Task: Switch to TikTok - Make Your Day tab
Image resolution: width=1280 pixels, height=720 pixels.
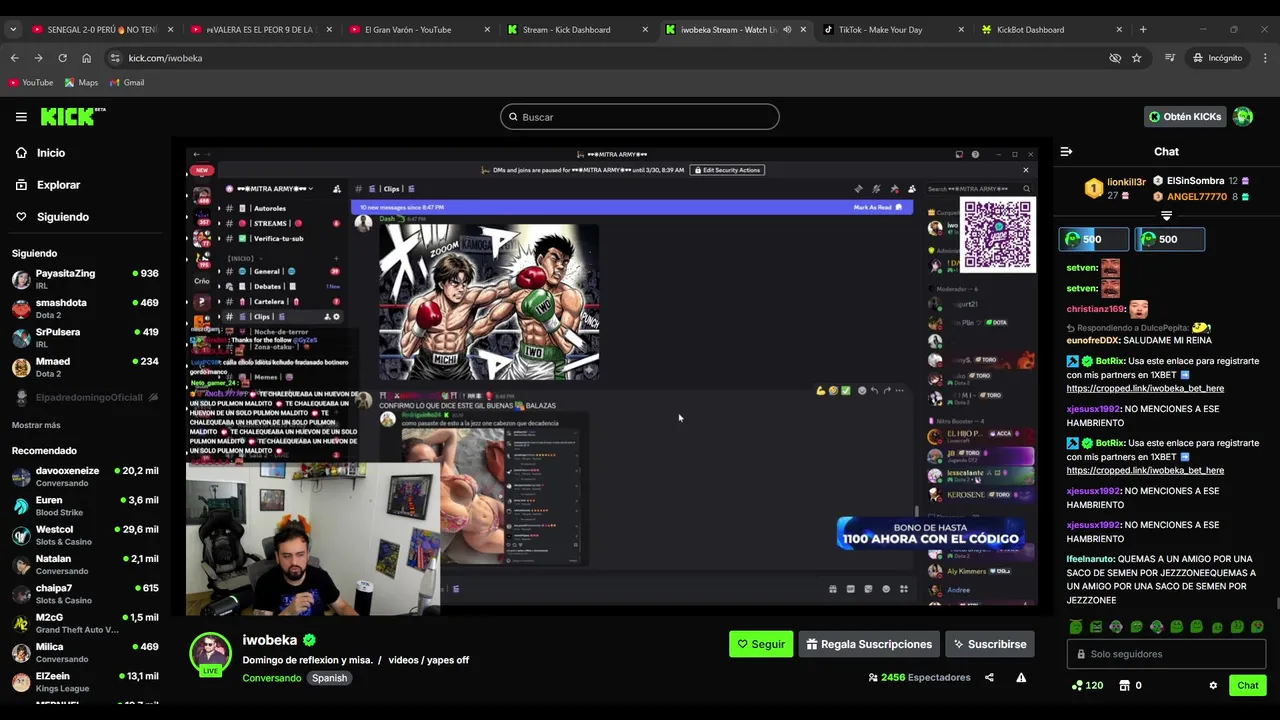Action: (894, 29)
